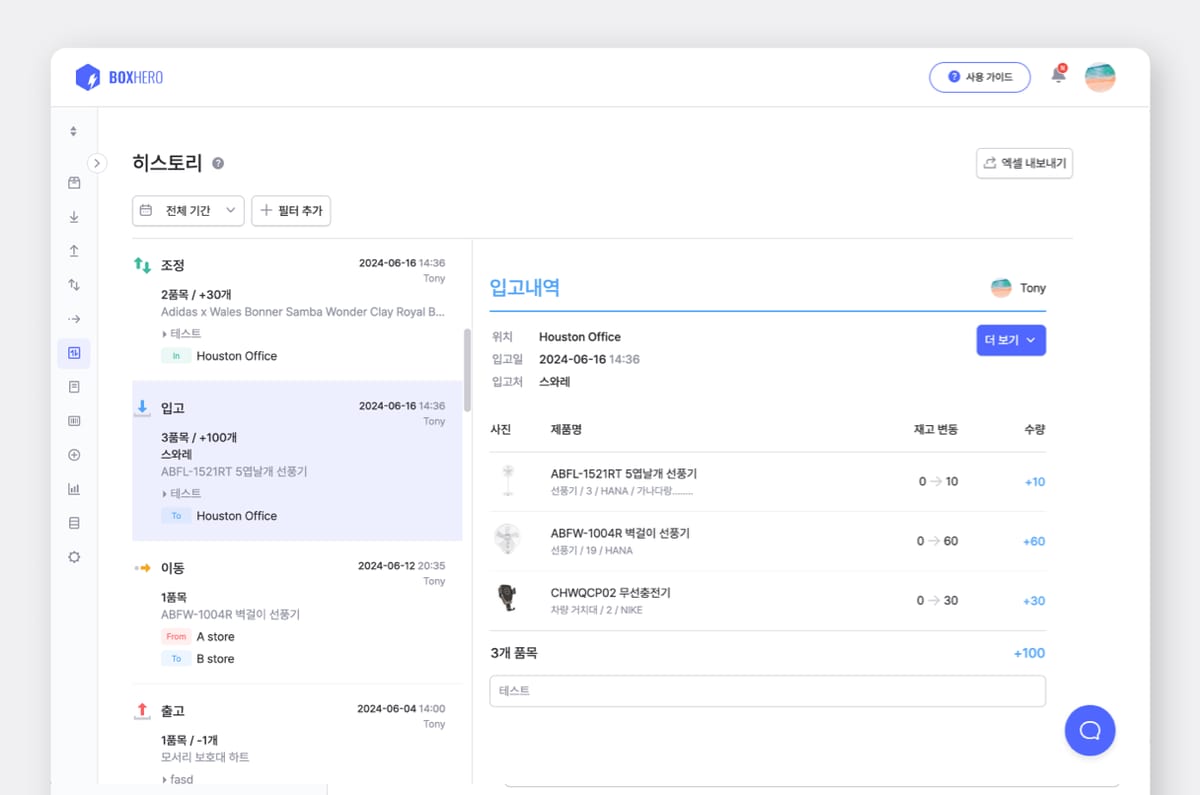Screen dimensions: 1200x795
Task: Expand the 테스트 disclosure in the 입고 entry
Action: (x=181, y=493)
